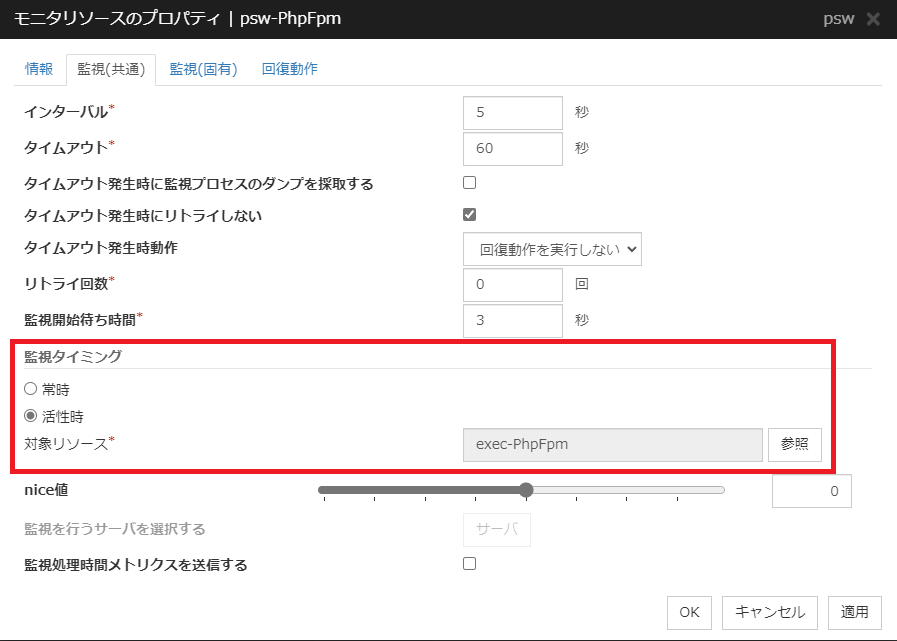Switch to the 情報 tab

pos(39,69)
